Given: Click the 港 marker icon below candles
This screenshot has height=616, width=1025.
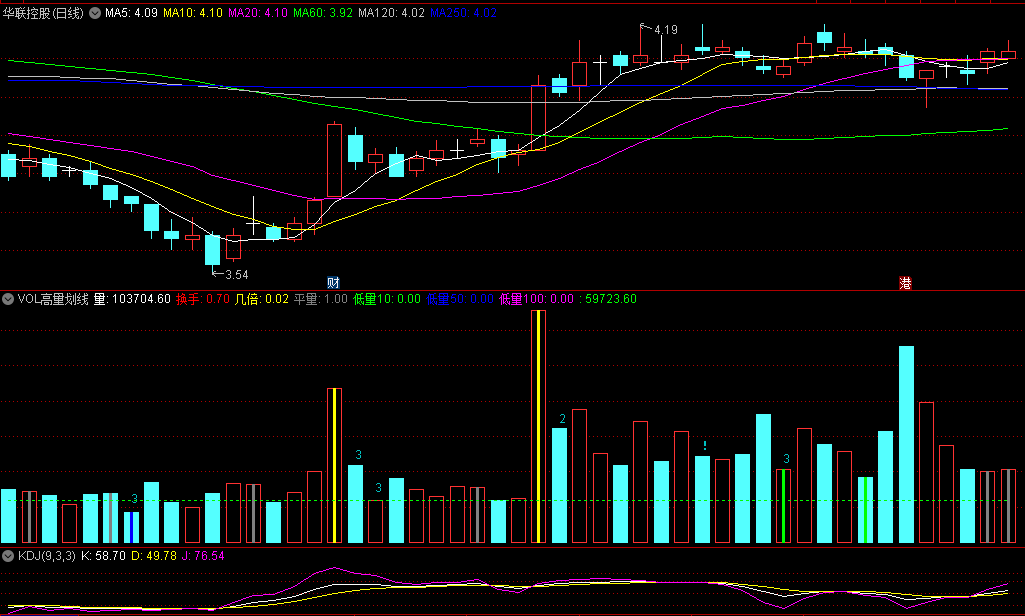Looking at the screenshot, I should click(905, 282).
